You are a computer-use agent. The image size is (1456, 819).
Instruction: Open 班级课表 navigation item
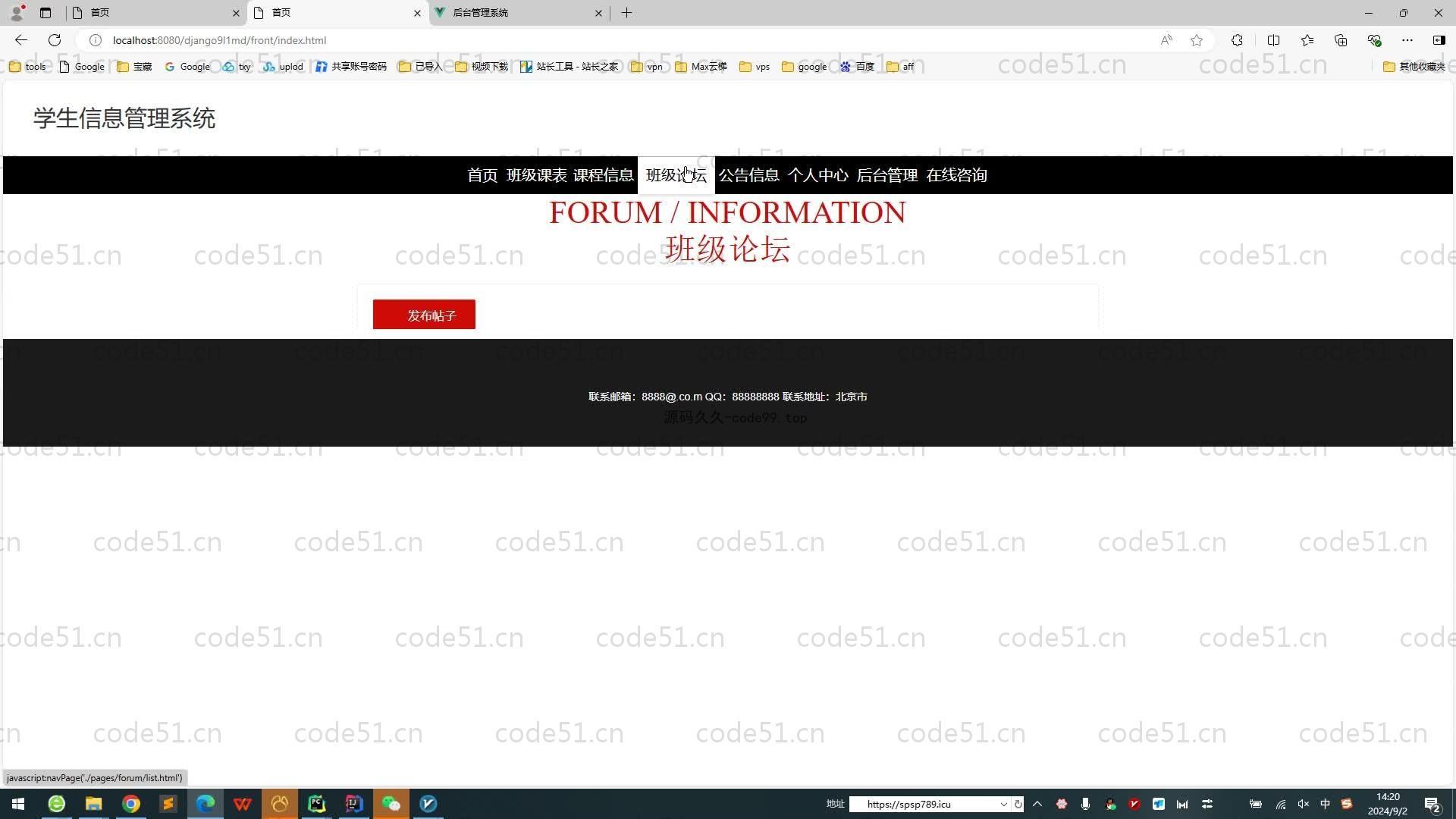click(x=536, y=175)
